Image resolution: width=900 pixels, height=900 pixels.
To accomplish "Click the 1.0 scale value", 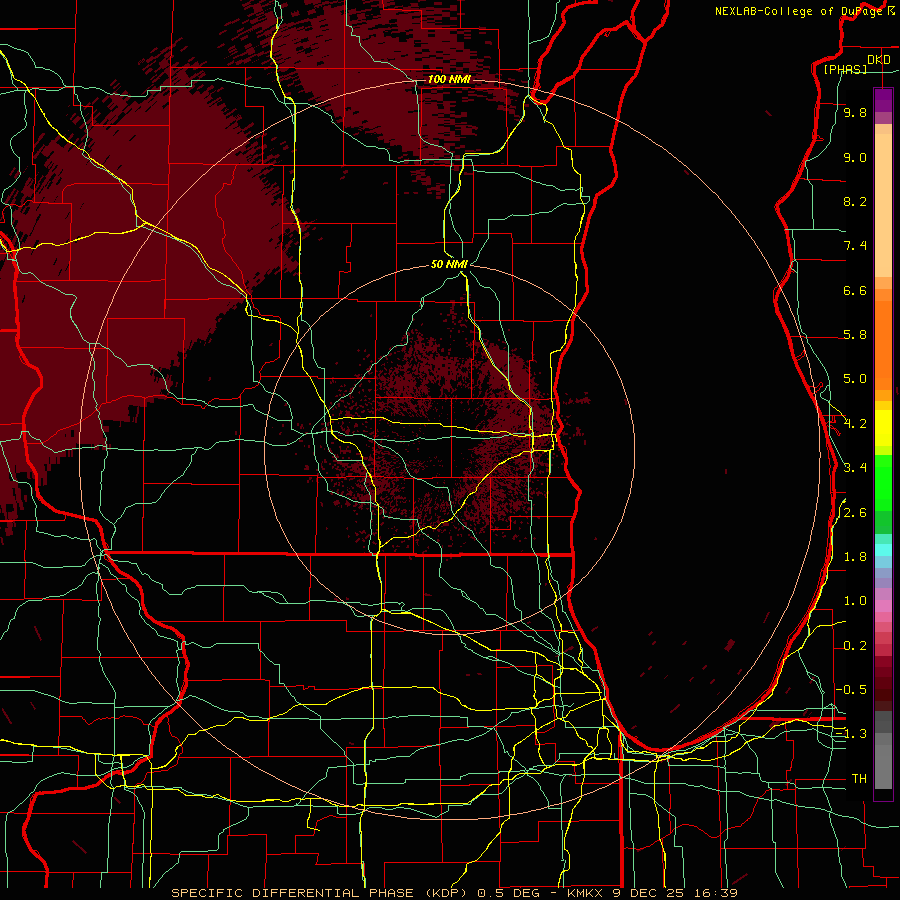I will pos(855,601).
